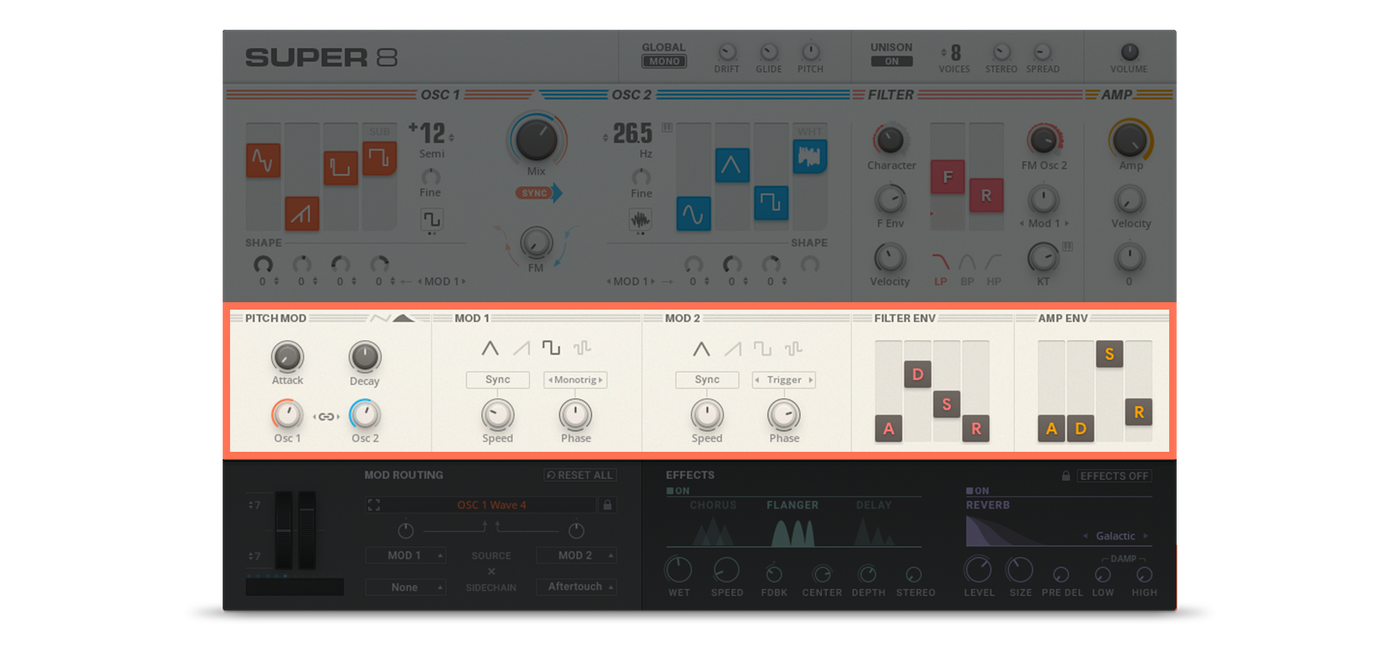
Task: Toggle the MOD 2 Sync button
Action: pos(707,380)
